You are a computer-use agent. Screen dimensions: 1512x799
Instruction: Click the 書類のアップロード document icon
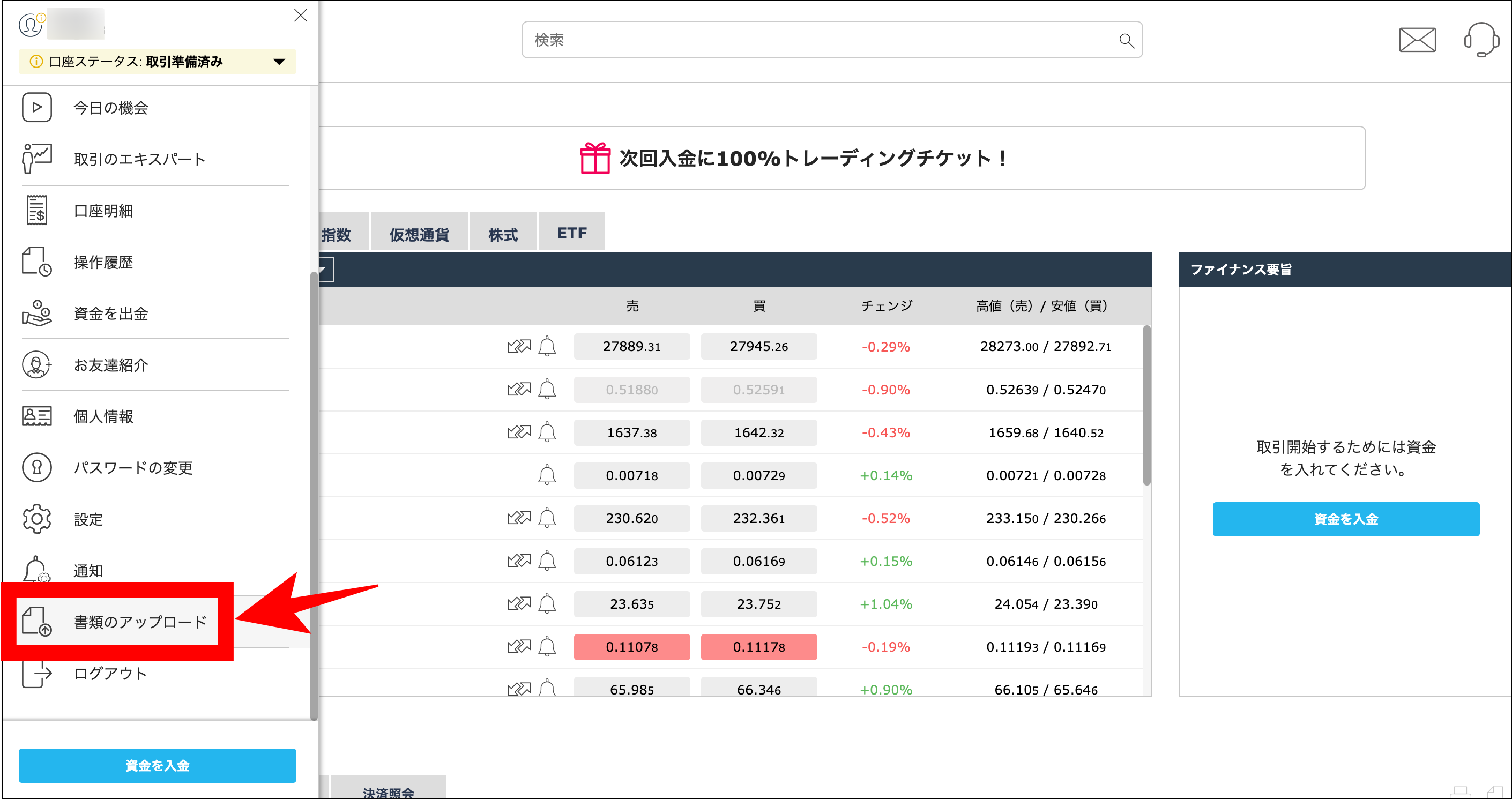click(x=37, y=621)
